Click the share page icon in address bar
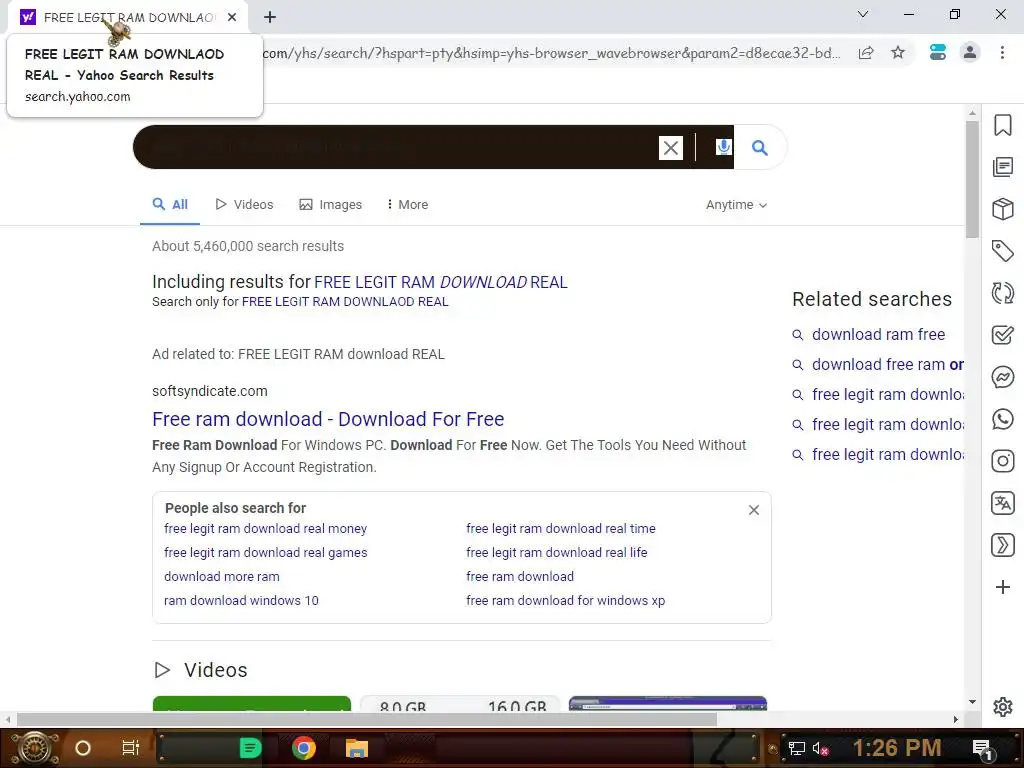This screenshot has width=1024, height=768. click(x=866, y=53)
